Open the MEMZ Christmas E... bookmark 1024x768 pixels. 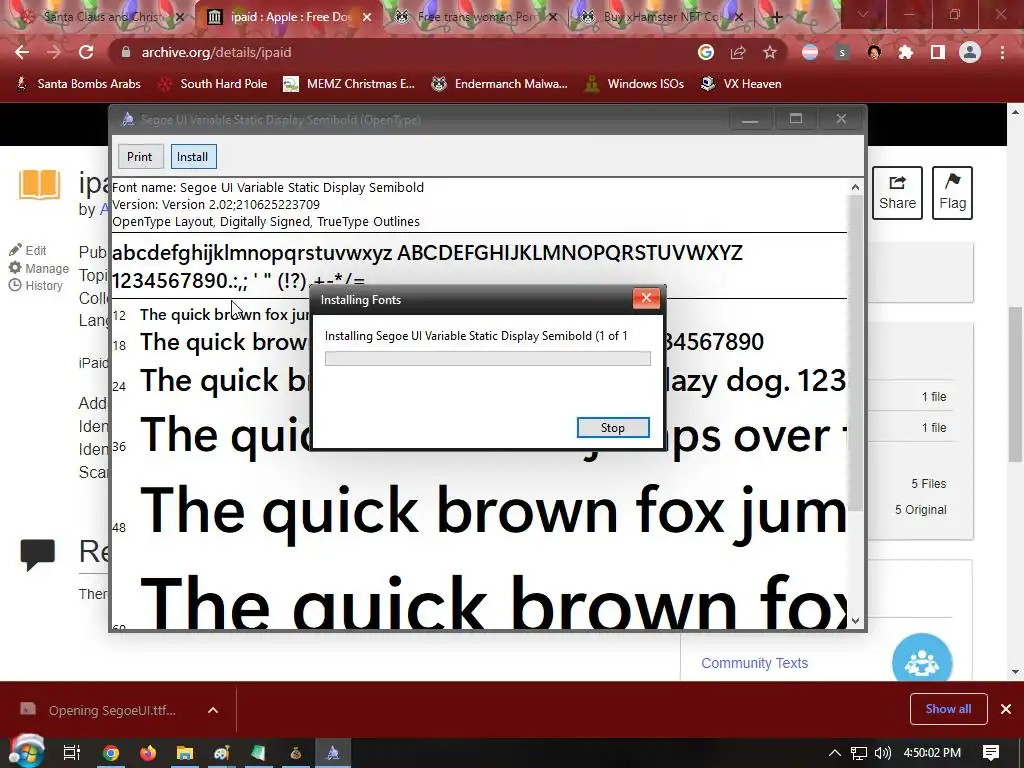[x=349, y=84]
